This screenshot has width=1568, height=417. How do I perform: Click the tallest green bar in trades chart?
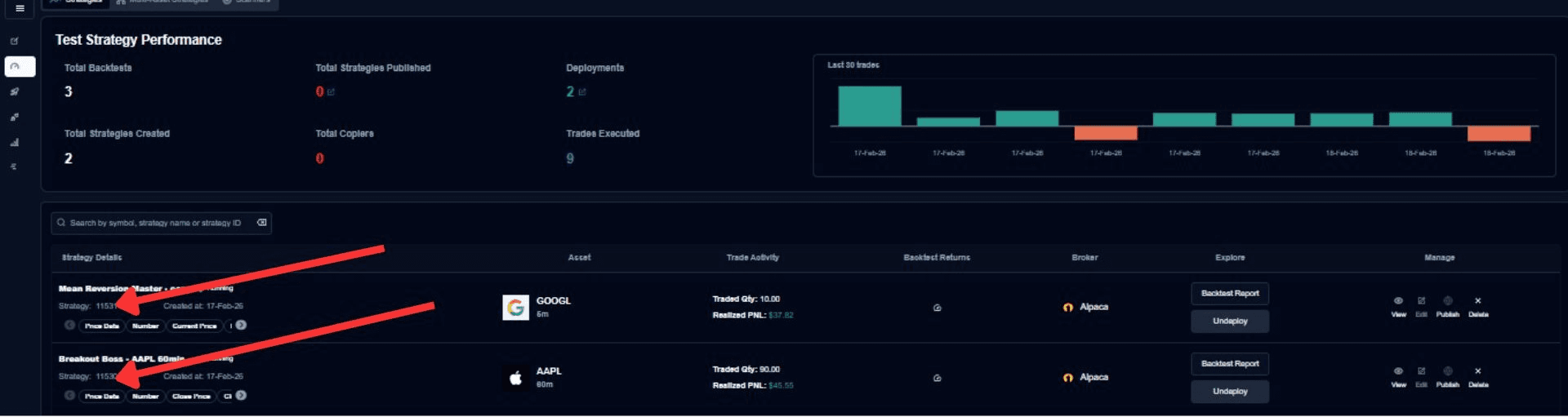(x=870, y=106)
